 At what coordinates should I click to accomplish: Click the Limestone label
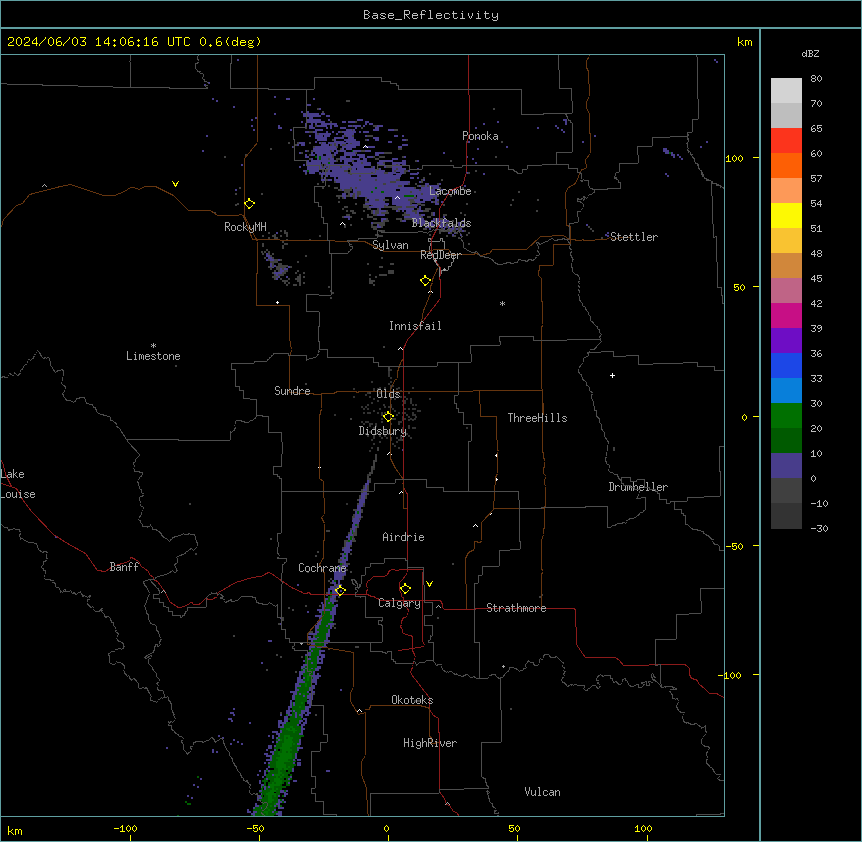pos(153,356)
